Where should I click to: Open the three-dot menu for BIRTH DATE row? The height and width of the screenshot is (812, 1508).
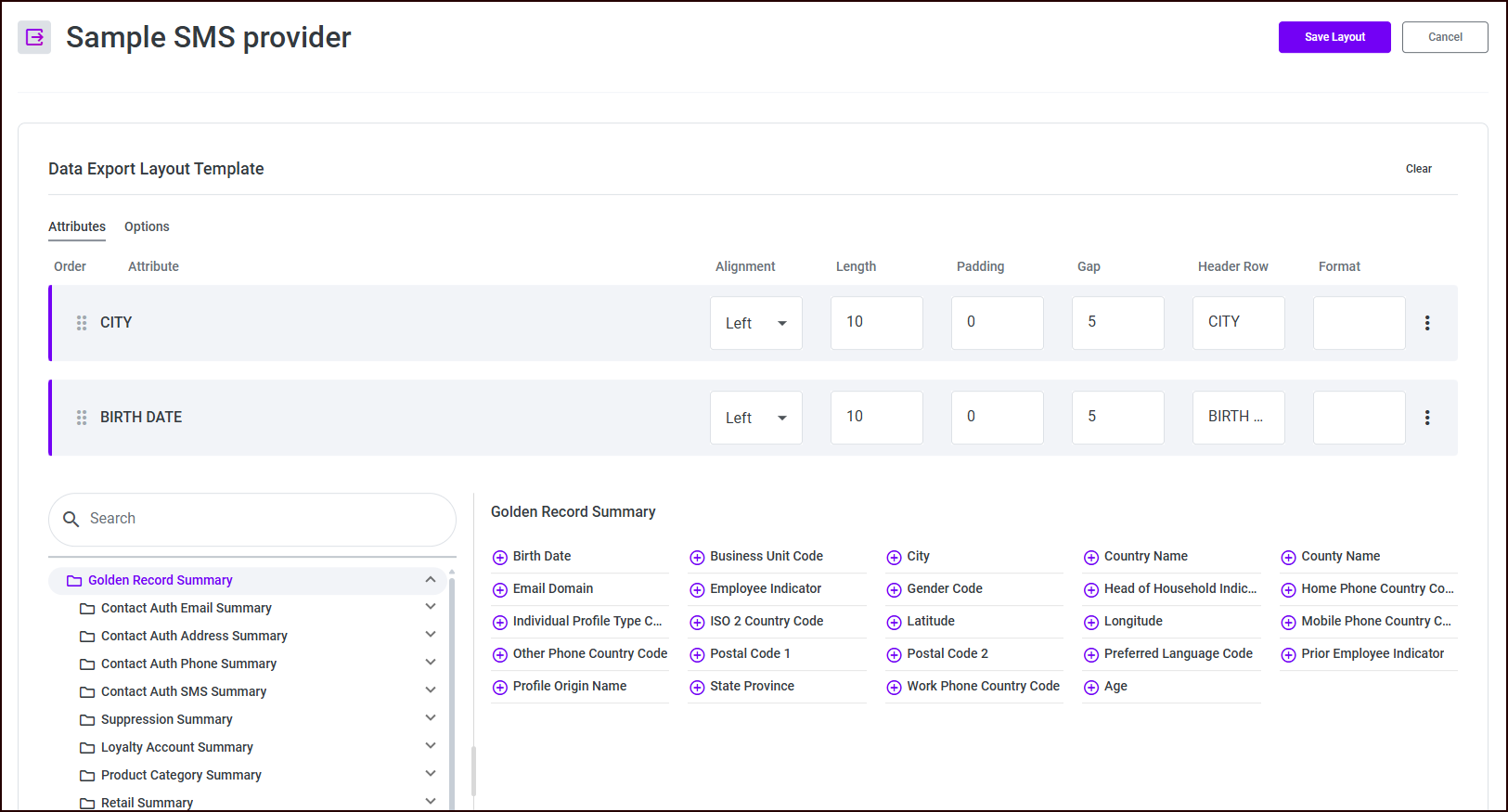point(1427,418)
